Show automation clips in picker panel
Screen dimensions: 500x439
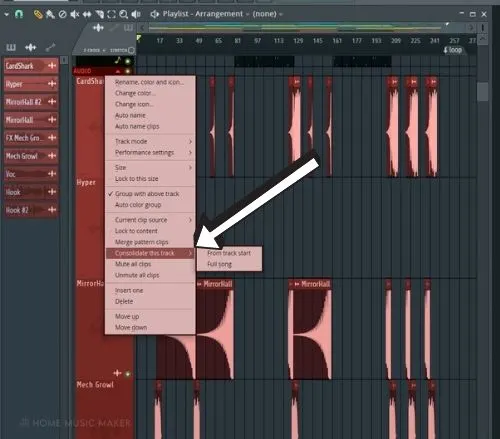click(50, 48)
